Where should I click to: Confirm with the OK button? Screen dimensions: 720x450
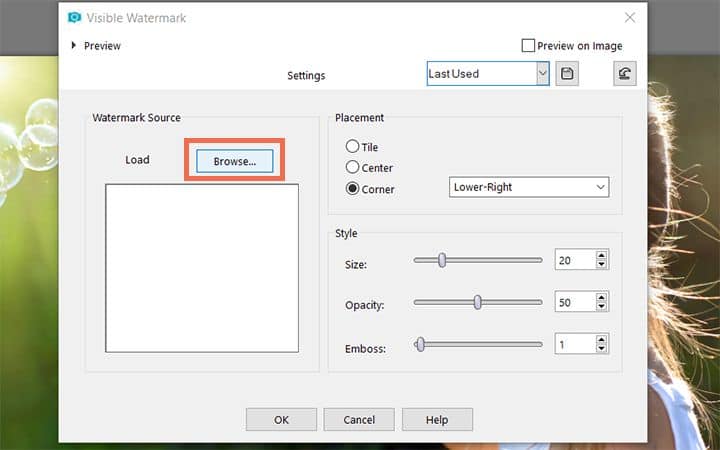point(281,419)
